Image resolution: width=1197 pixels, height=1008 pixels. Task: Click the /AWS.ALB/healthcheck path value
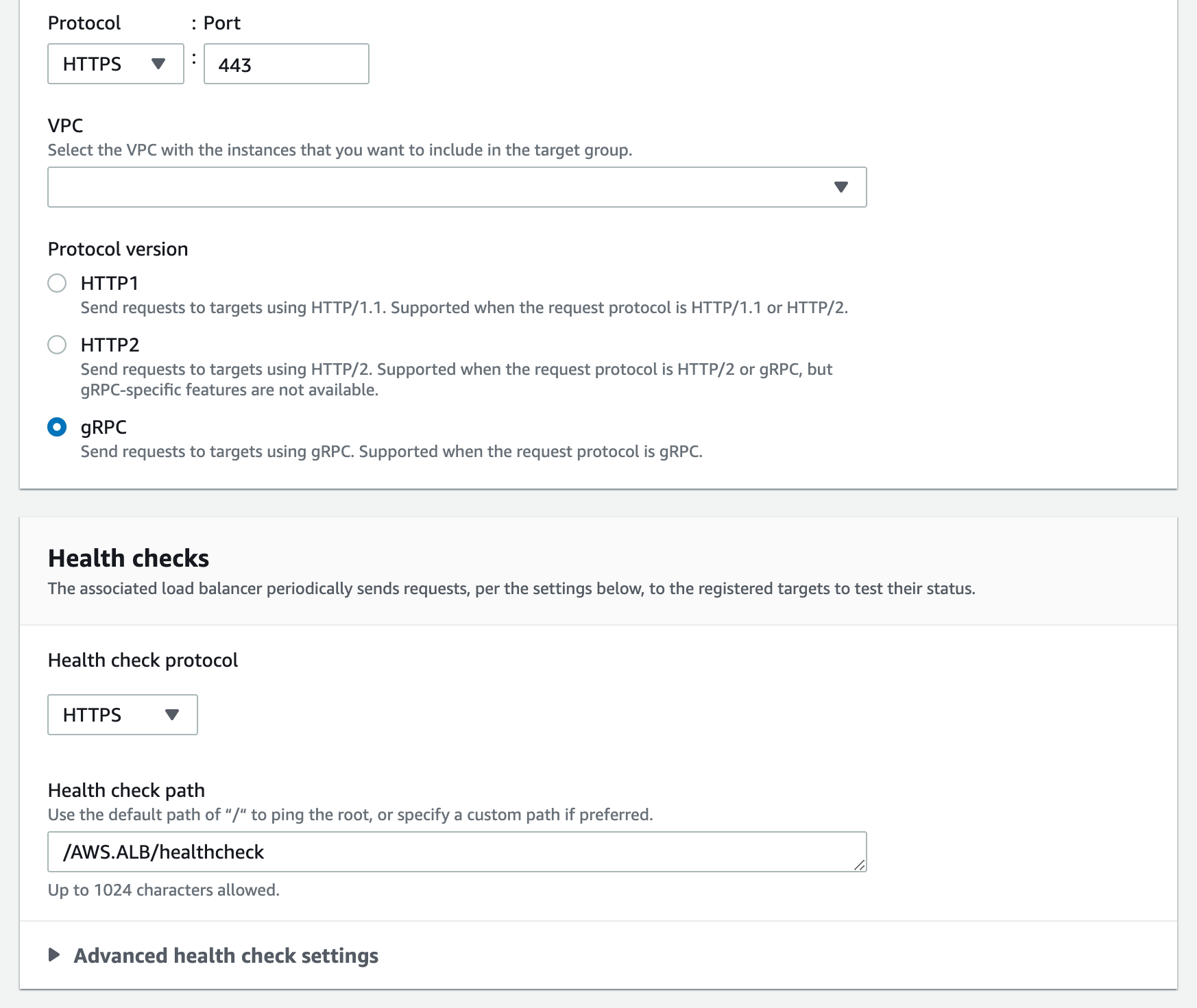point(162,852)
